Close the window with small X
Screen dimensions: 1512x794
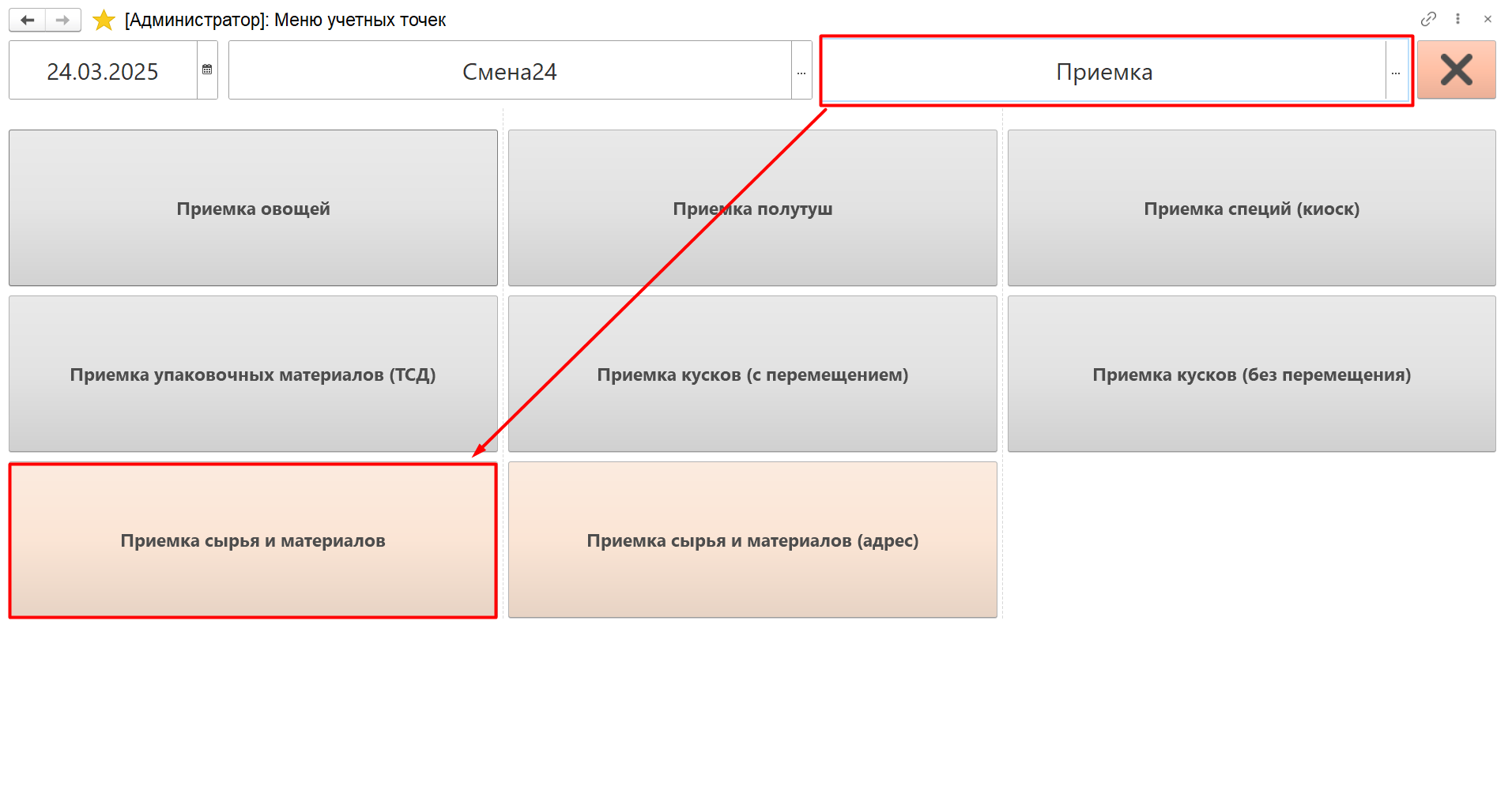click(x=1487, y=19)
